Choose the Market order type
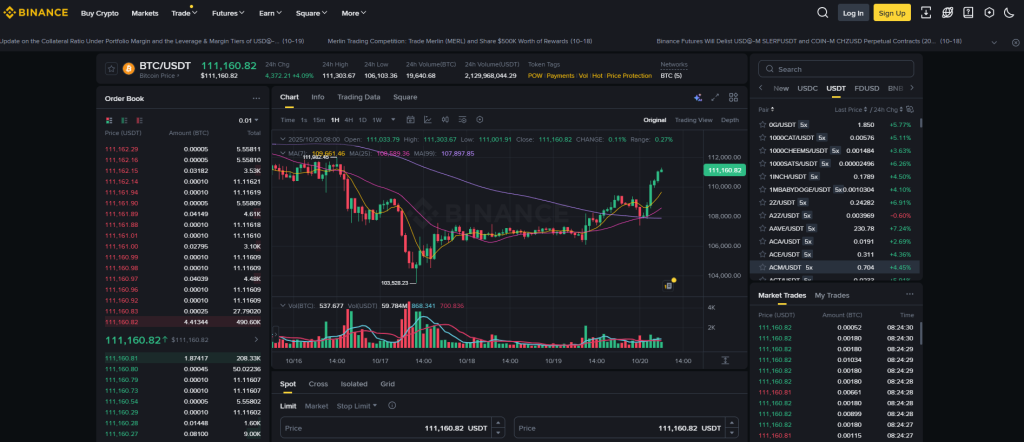Image resolution: width=1024 pixels, height=442 pixels. [316, 406]
